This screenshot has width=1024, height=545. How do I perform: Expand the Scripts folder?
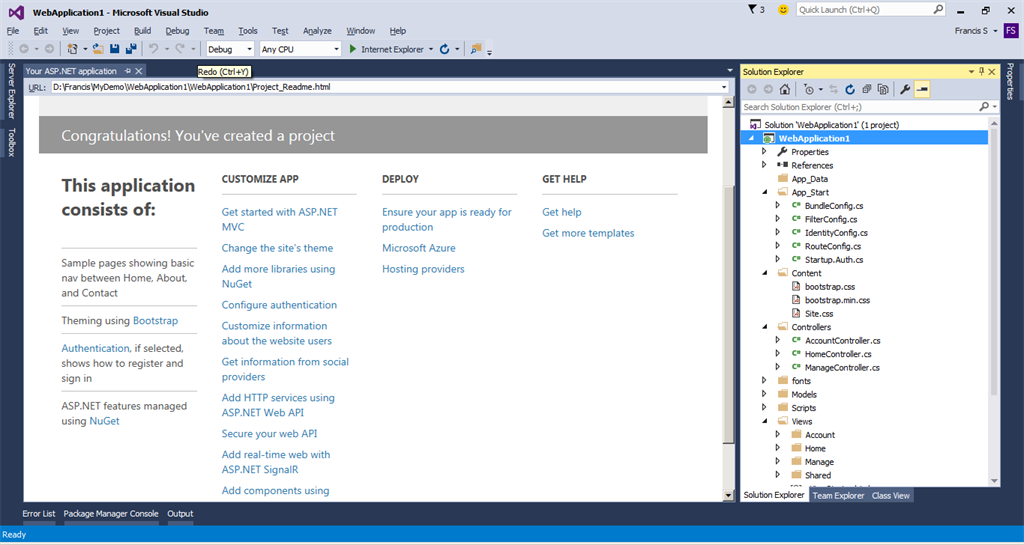(765, 407)
